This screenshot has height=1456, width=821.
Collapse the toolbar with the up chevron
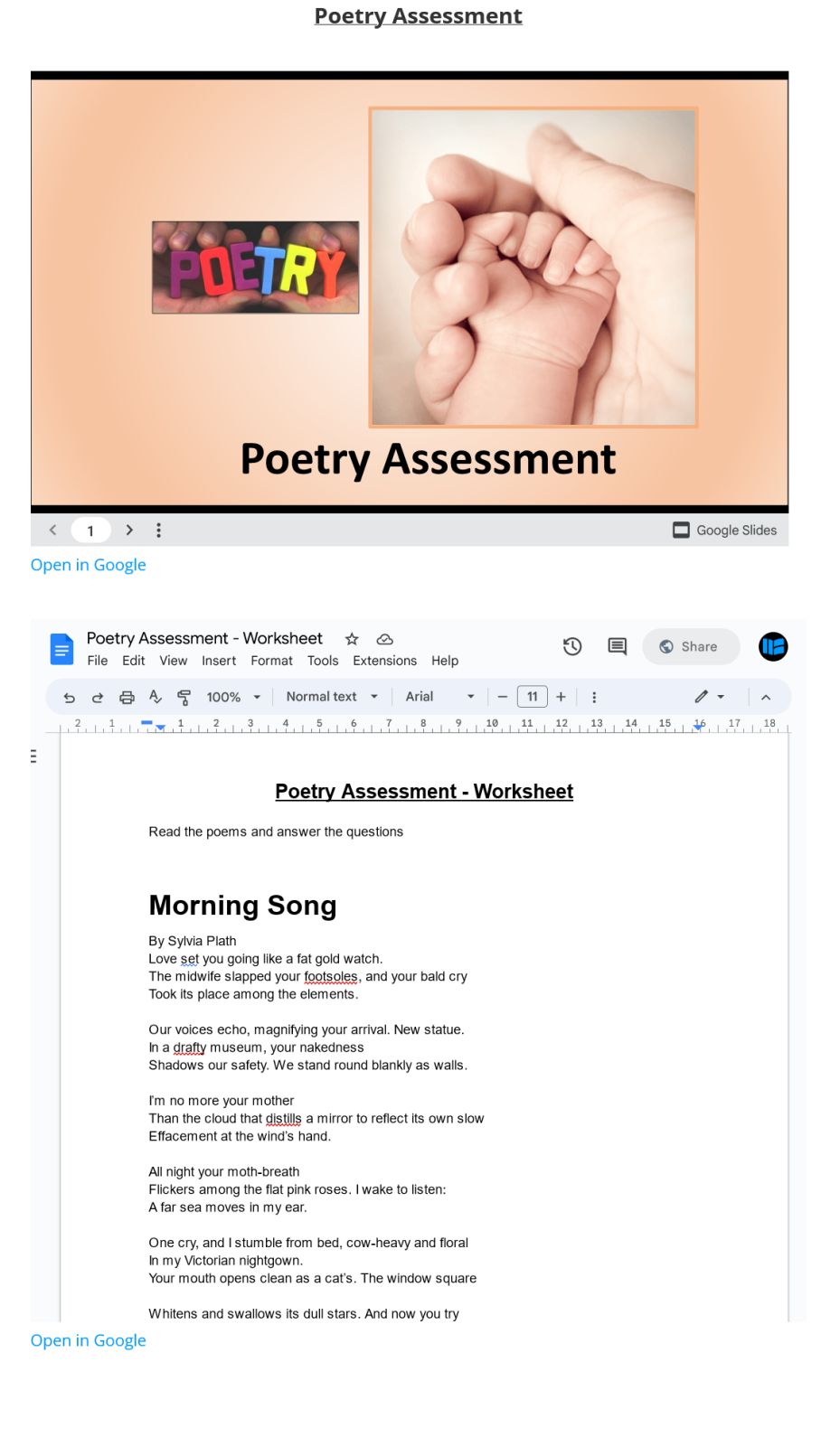(766, 697)
